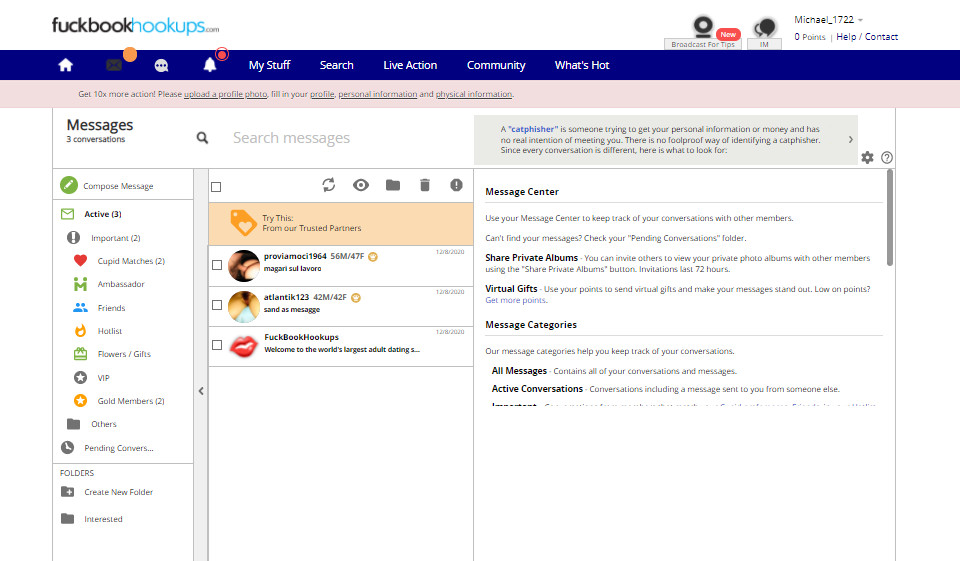Open message settings gear icon

[x=867, y=158]
